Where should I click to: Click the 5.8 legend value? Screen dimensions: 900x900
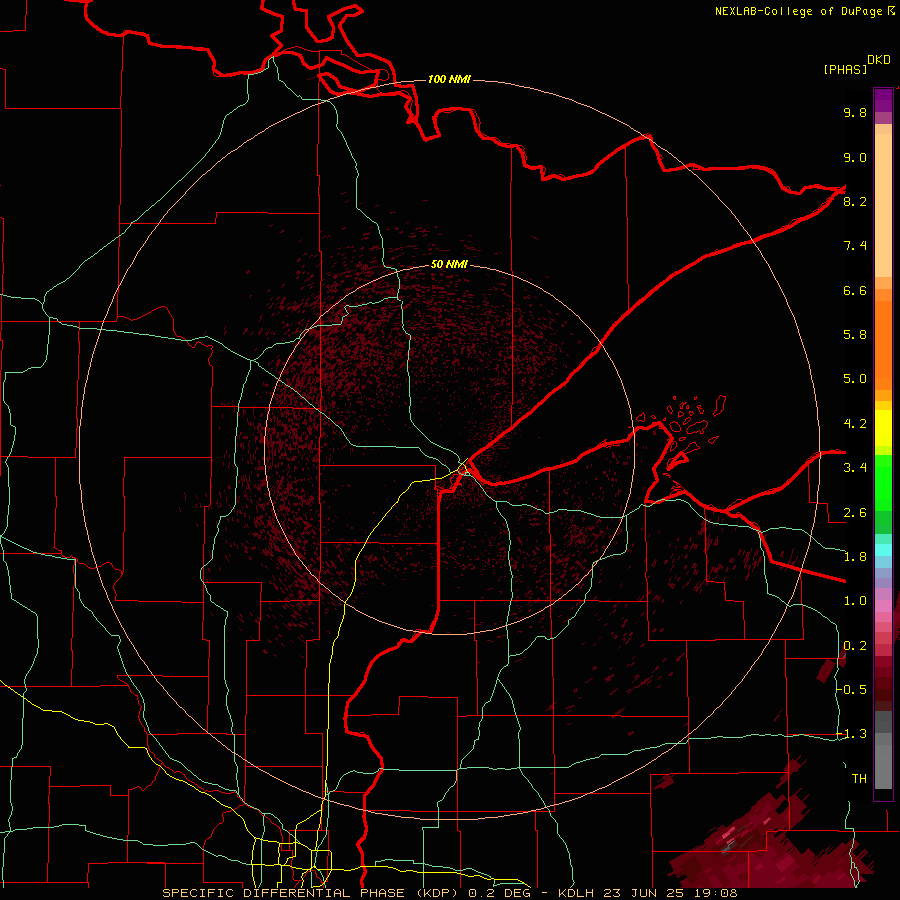click(855, 335)
